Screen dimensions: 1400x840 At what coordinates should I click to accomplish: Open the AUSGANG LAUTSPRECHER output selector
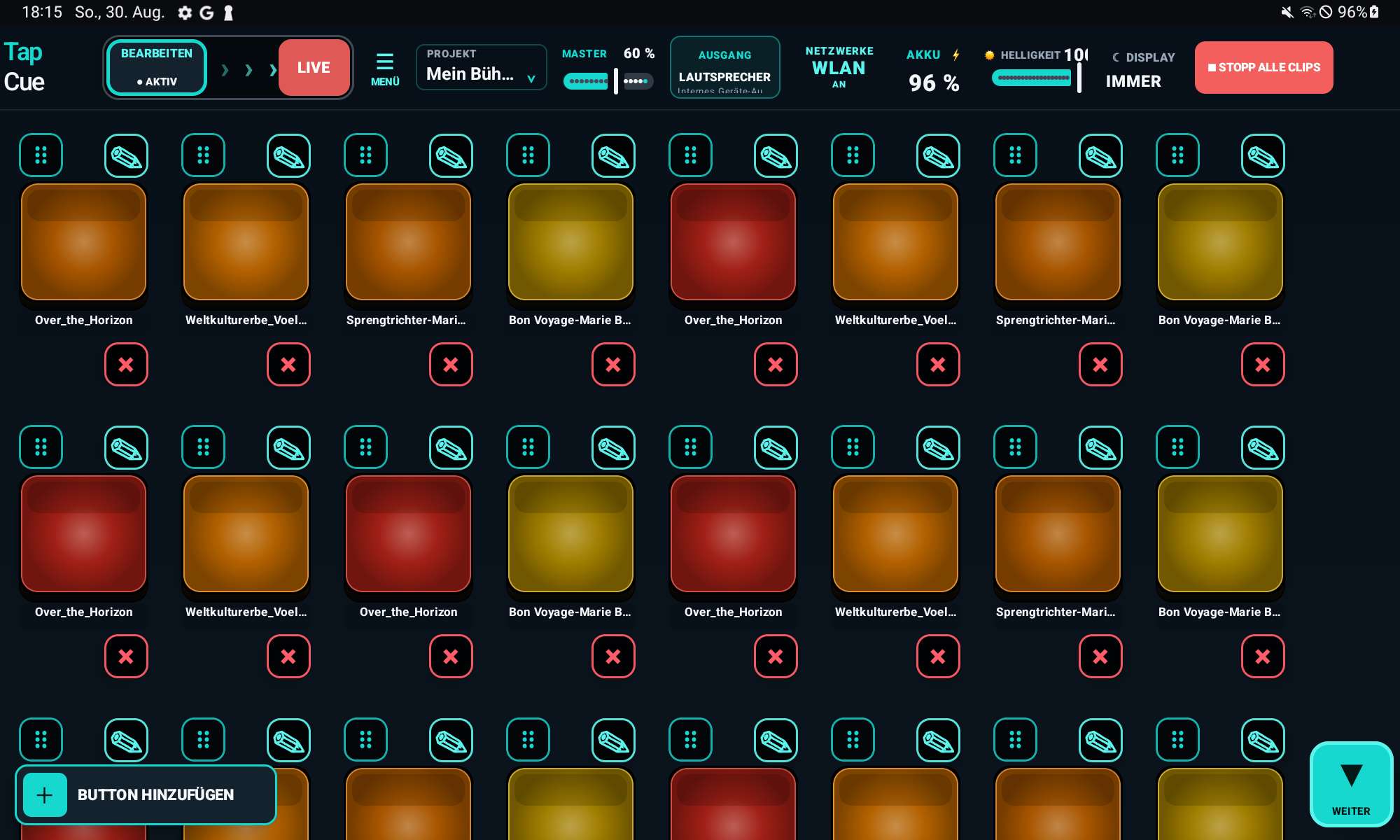coord(724,67)
